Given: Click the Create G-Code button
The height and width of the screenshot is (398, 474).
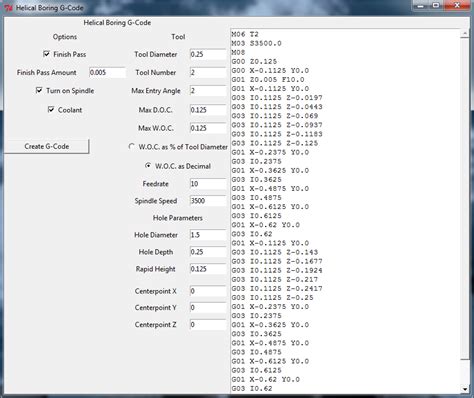Looking at the screenshot, I should pos(47,146).
